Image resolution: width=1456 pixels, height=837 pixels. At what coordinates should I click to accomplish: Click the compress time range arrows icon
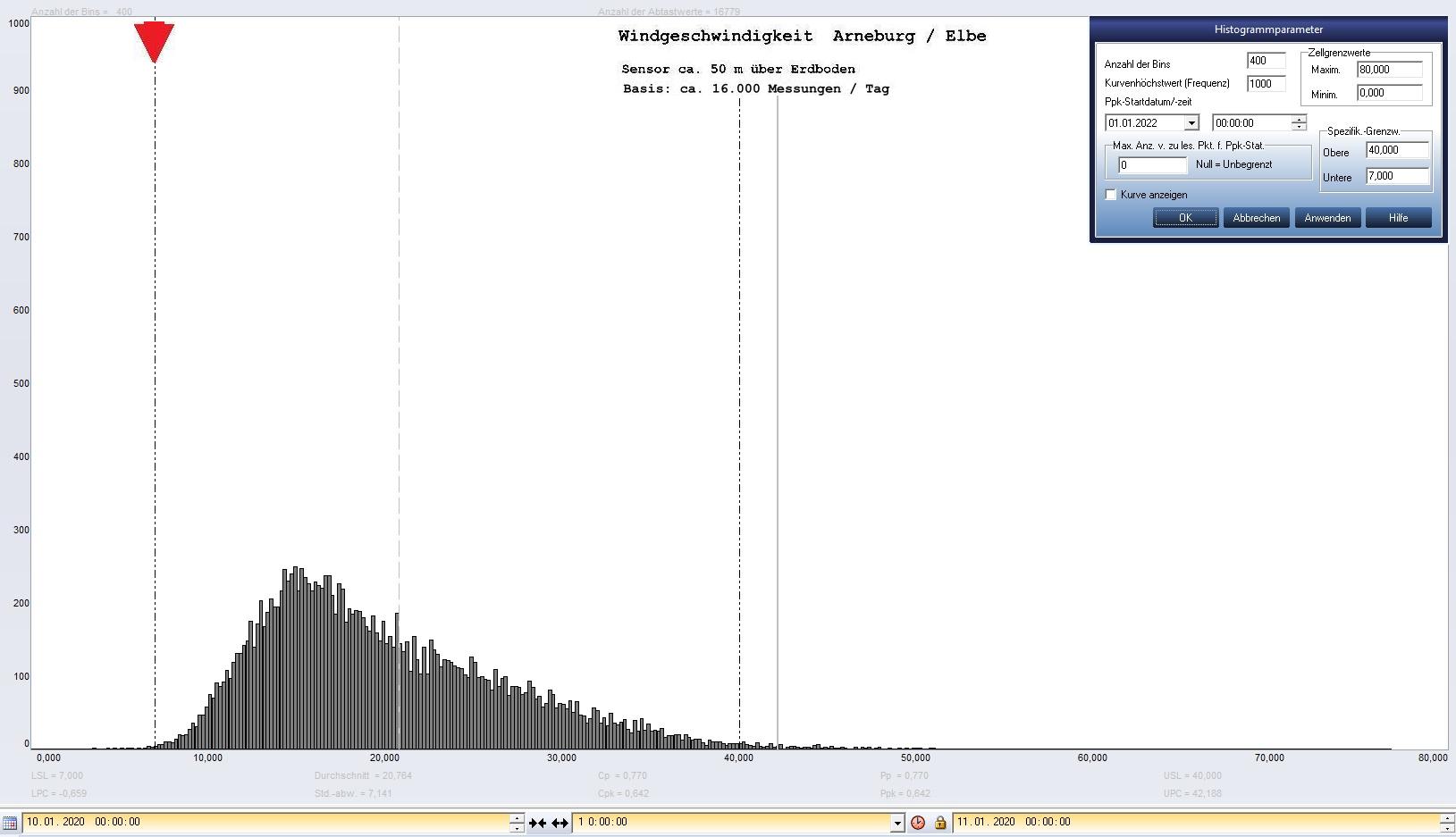click(537, 823)
